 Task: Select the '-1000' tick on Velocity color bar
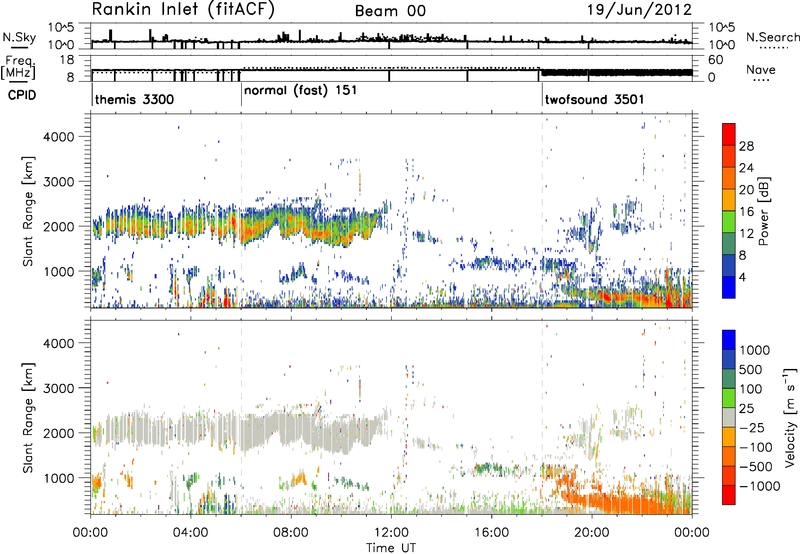click(759, 486)
